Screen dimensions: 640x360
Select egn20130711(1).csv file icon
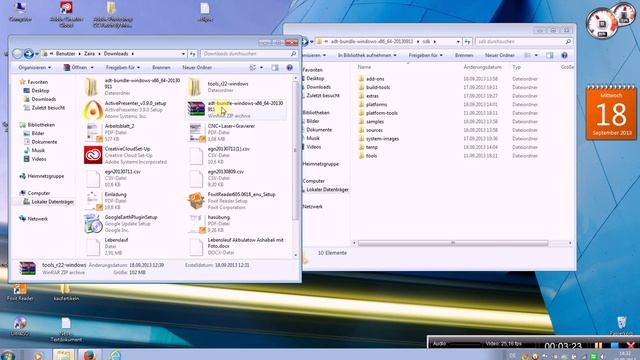[196, 155]
